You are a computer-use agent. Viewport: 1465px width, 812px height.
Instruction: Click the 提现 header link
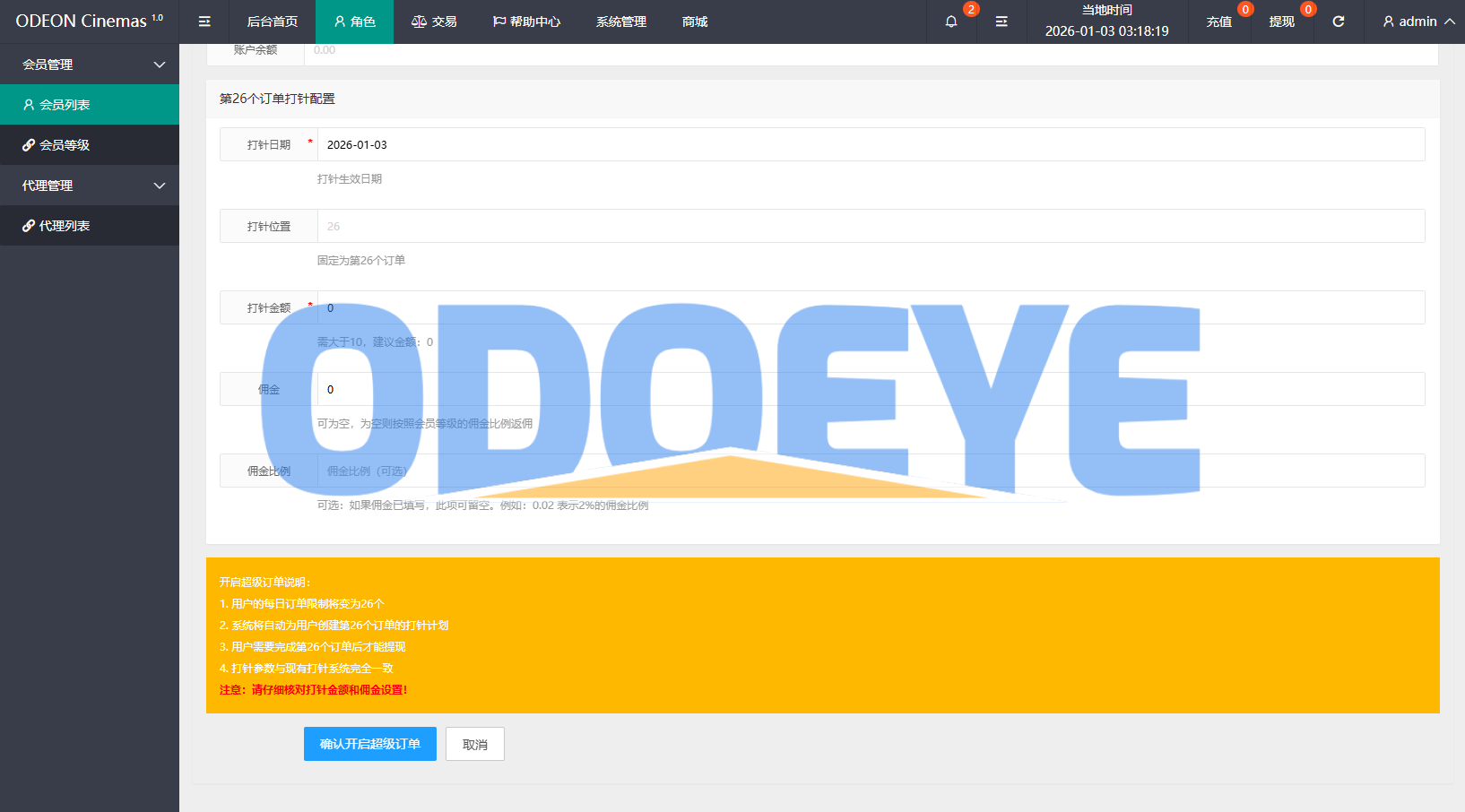pyautogui.click(x=1281, y=22)
